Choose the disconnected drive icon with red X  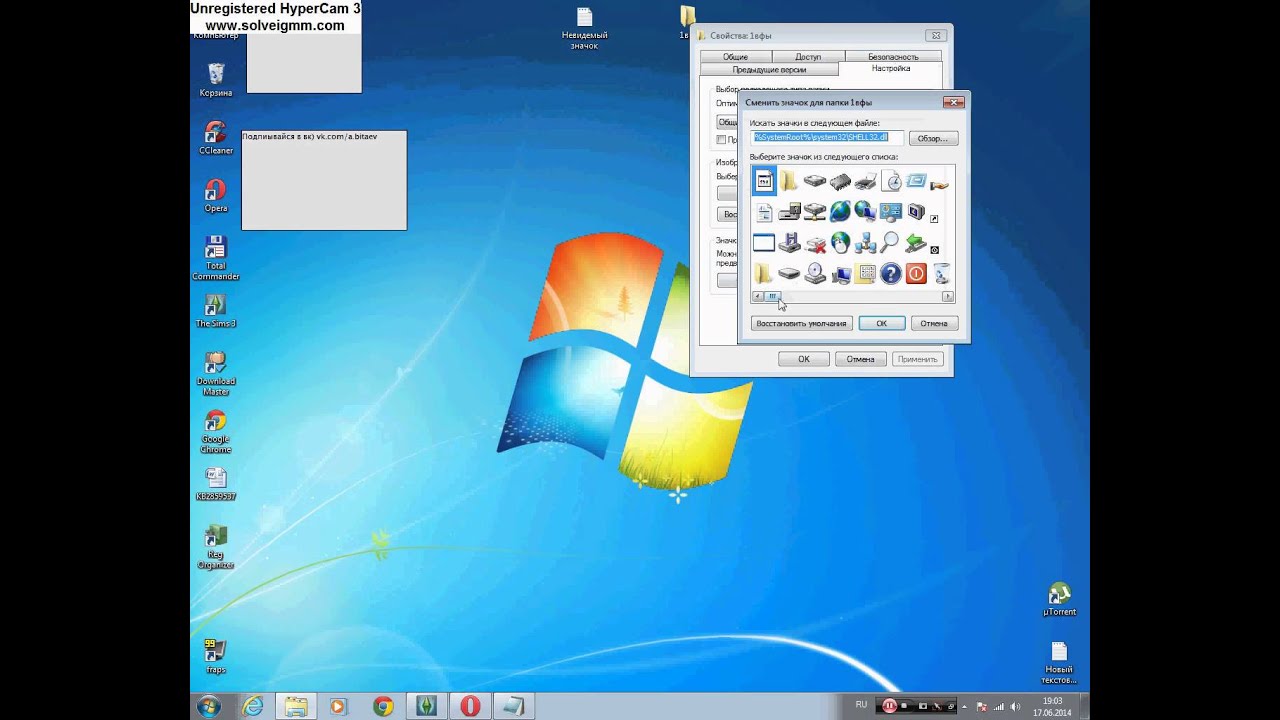coord(815,243)
